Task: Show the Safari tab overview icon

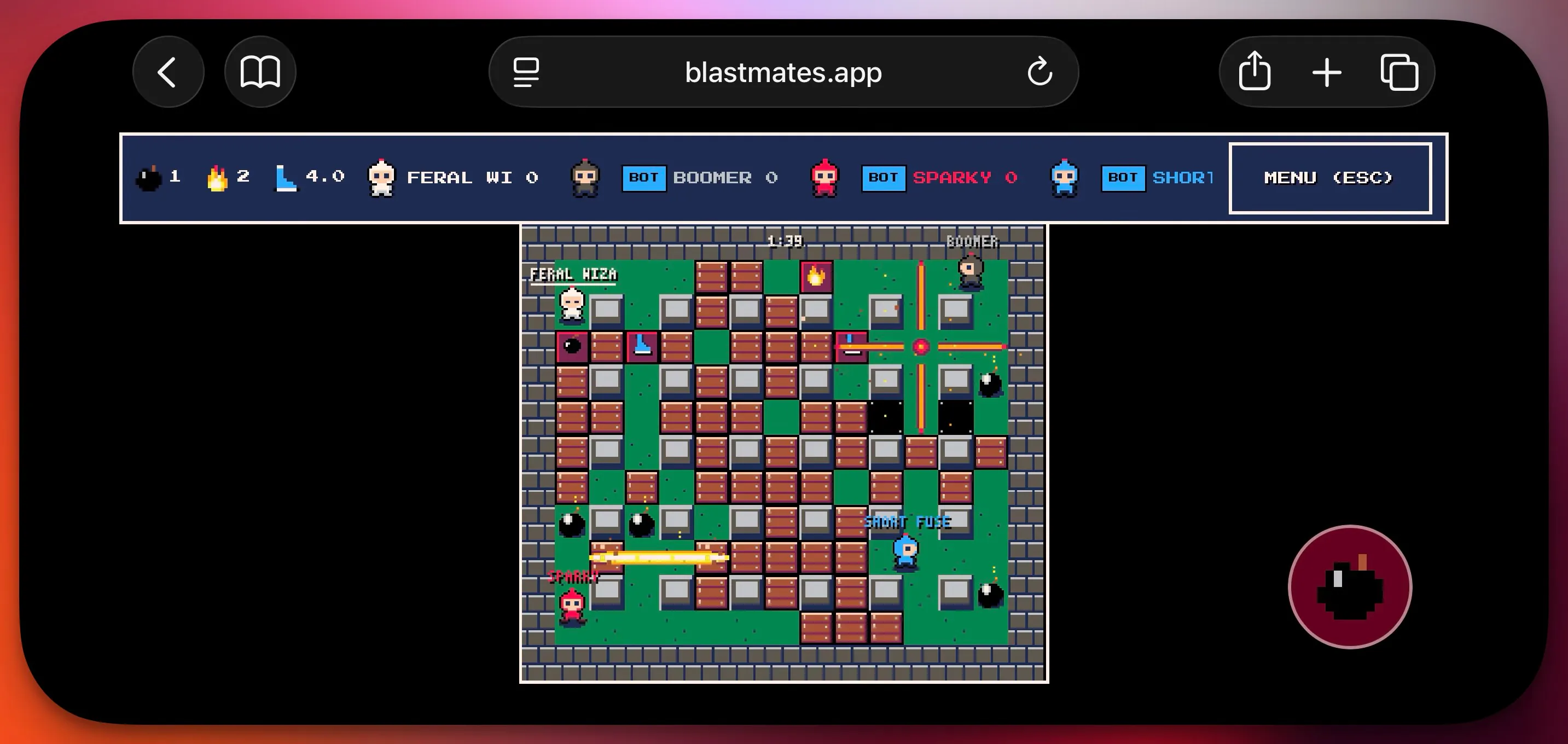Action: 1399,72
